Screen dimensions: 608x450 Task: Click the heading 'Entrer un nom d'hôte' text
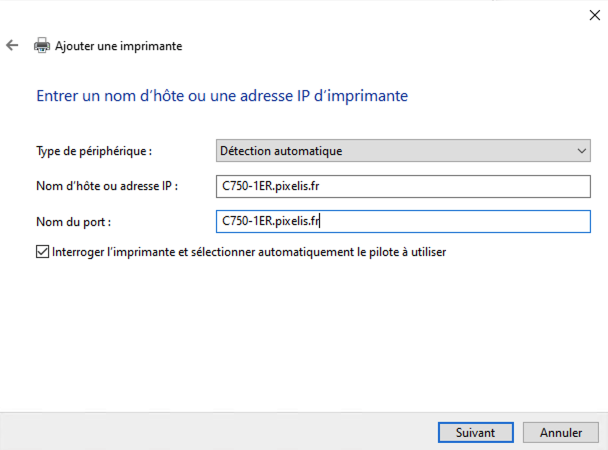[222, 96]
